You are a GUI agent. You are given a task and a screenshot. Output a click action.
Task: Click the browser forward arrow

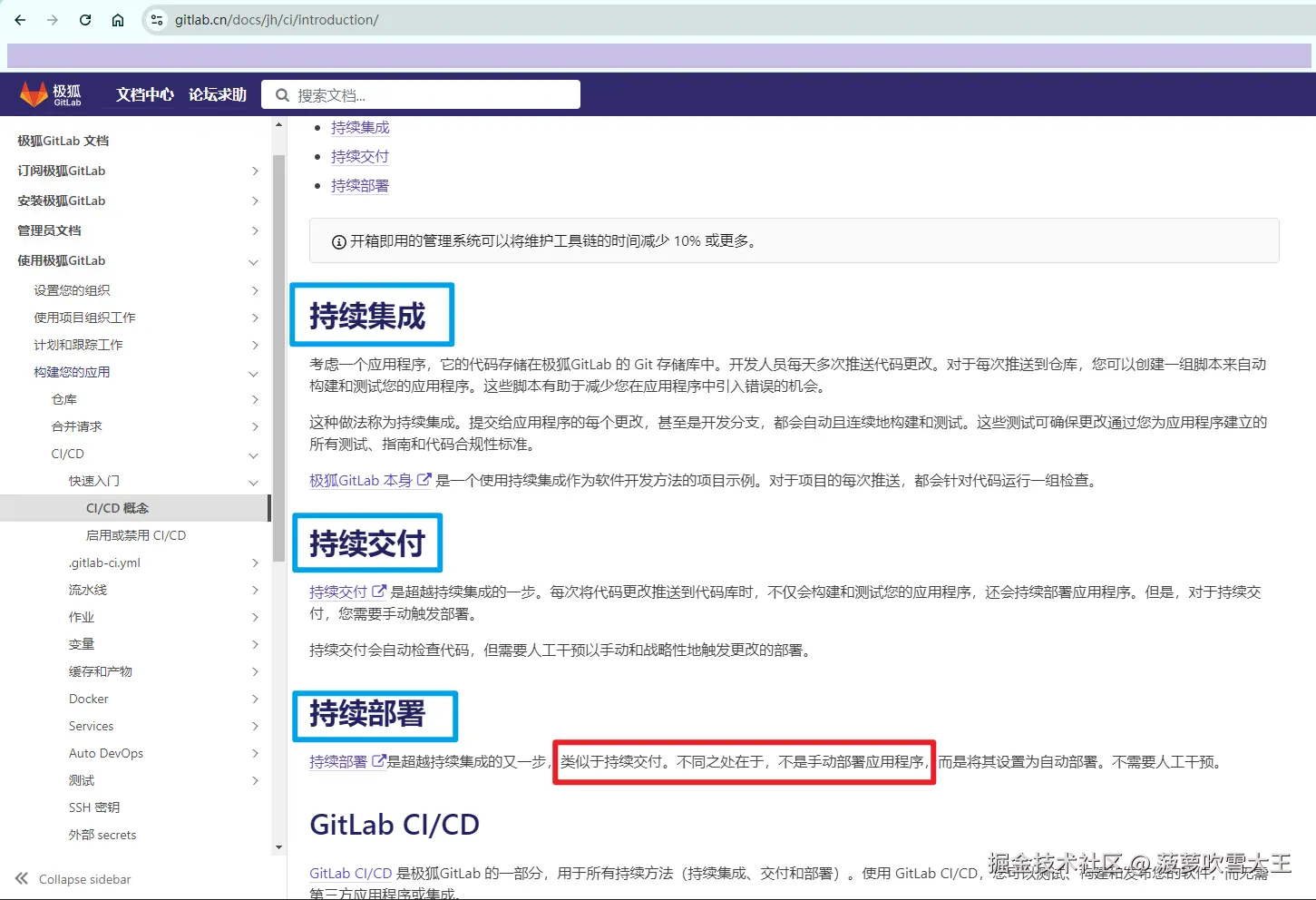click(x=53, y=19)
